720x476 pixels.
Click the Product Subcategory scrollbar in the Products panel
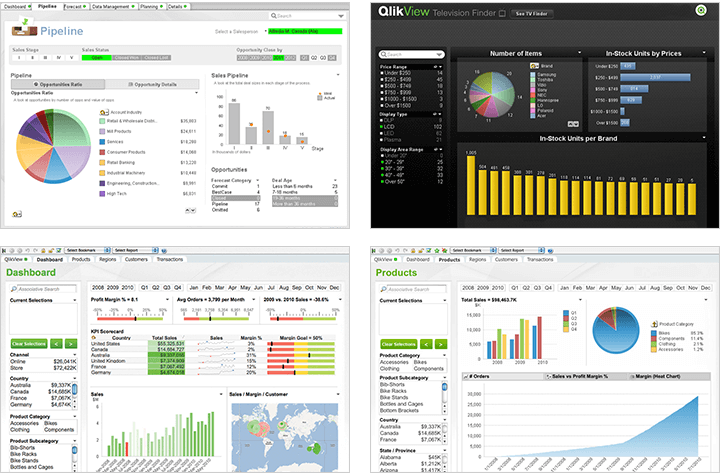pos(444,398)
